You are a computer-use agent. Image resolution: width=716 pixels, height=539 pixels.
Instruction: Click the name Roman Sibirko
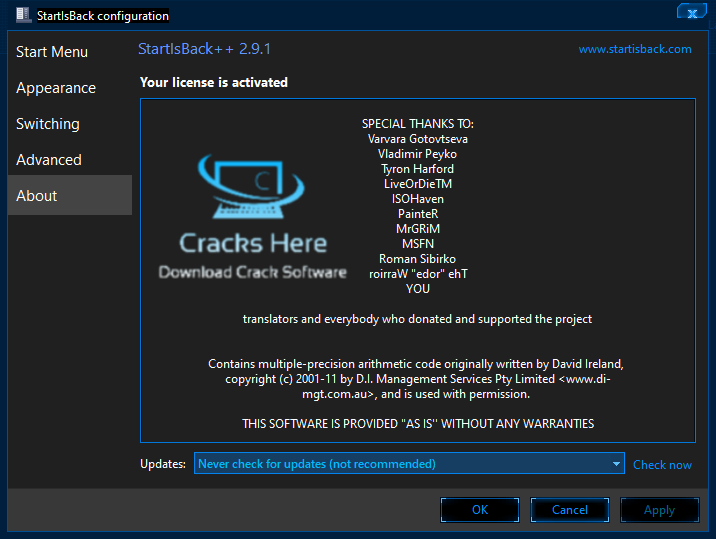coord(417,259)
